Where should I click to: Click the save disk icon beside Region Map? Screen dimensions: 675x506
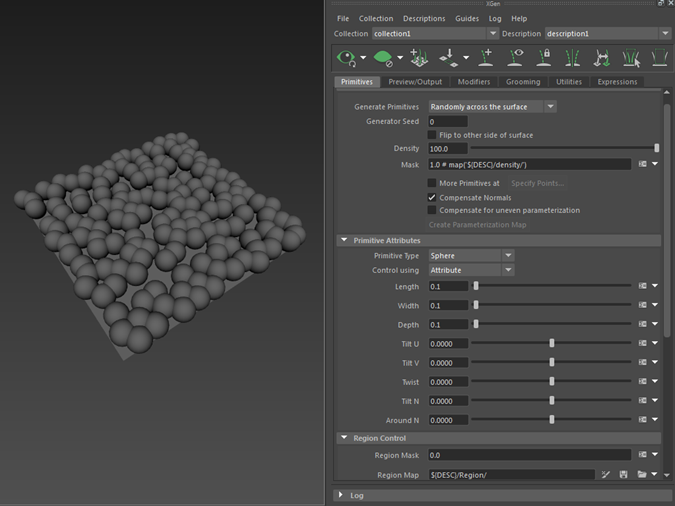624,475
